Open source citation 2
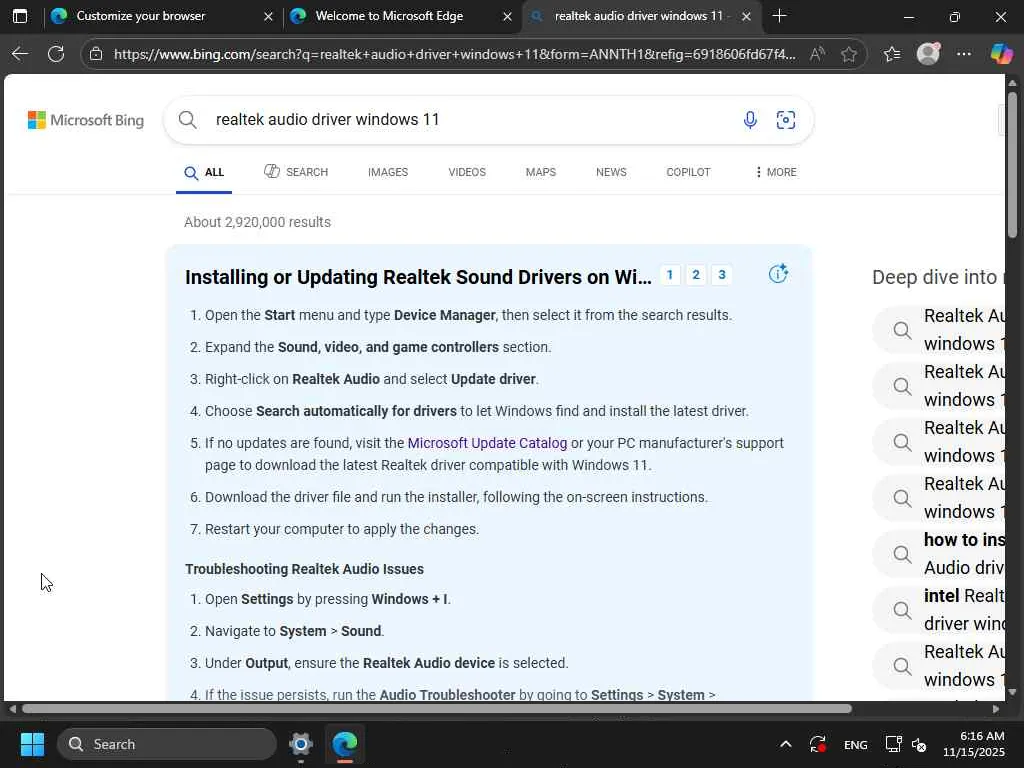1024x768 pixels. click(696, 274)
